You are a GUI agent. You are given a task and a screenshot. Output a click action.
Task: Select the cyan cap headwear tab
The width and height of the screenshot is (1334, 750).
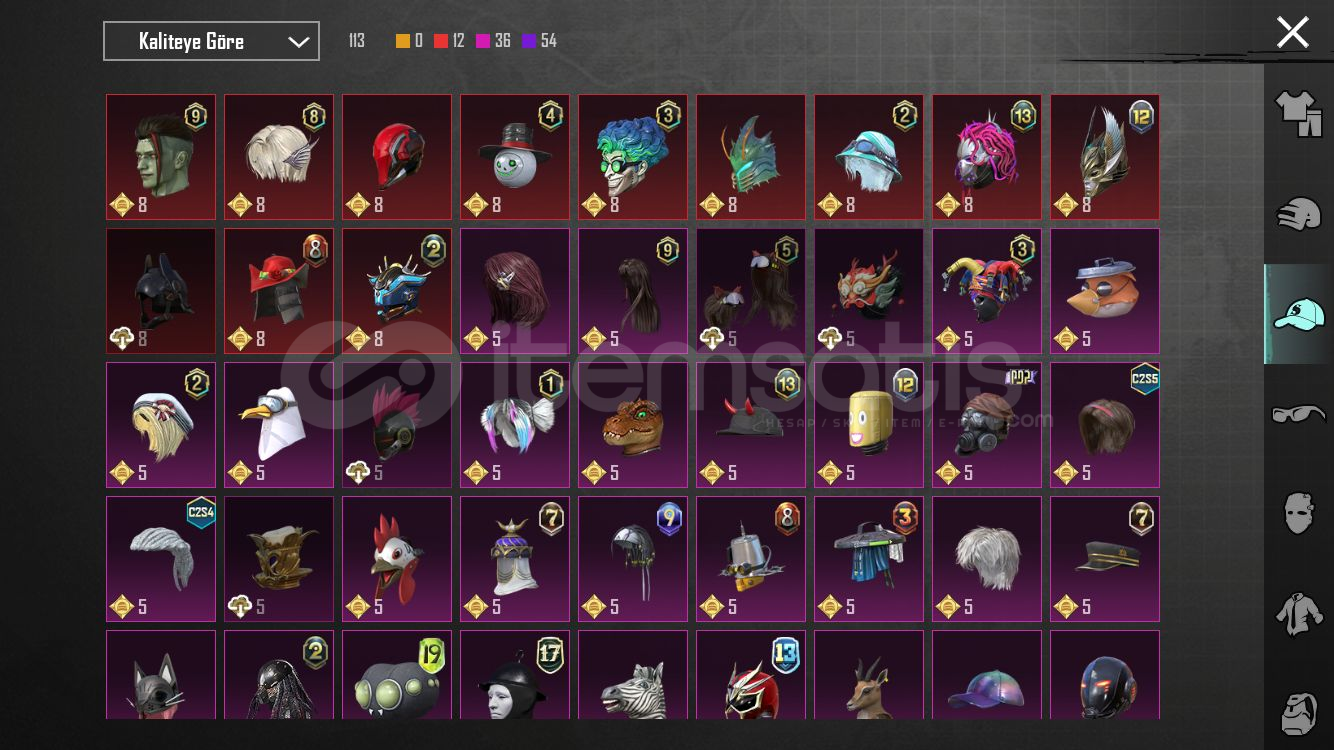(x=1299, y=314)
